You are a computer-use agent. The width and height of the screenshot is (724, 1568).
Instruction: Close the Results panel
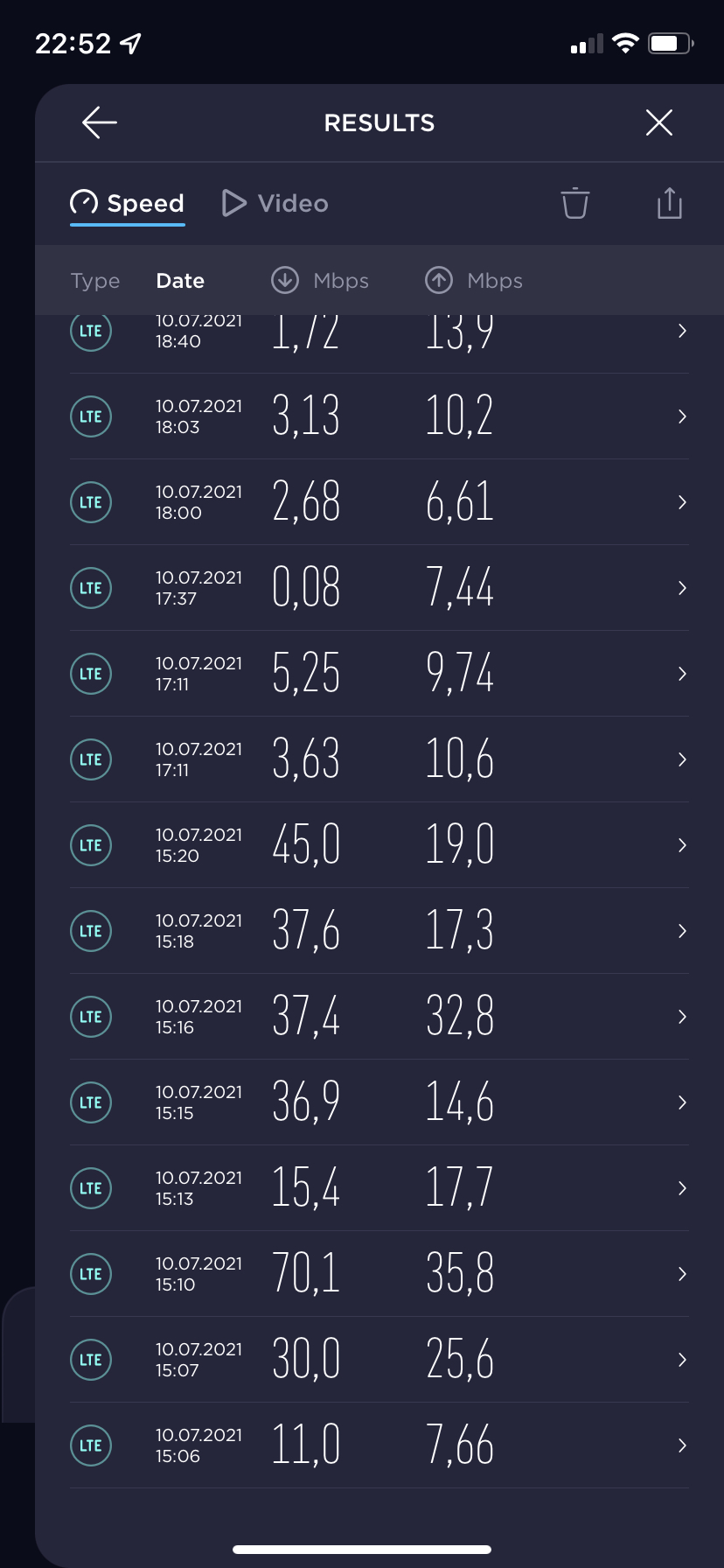659,122
